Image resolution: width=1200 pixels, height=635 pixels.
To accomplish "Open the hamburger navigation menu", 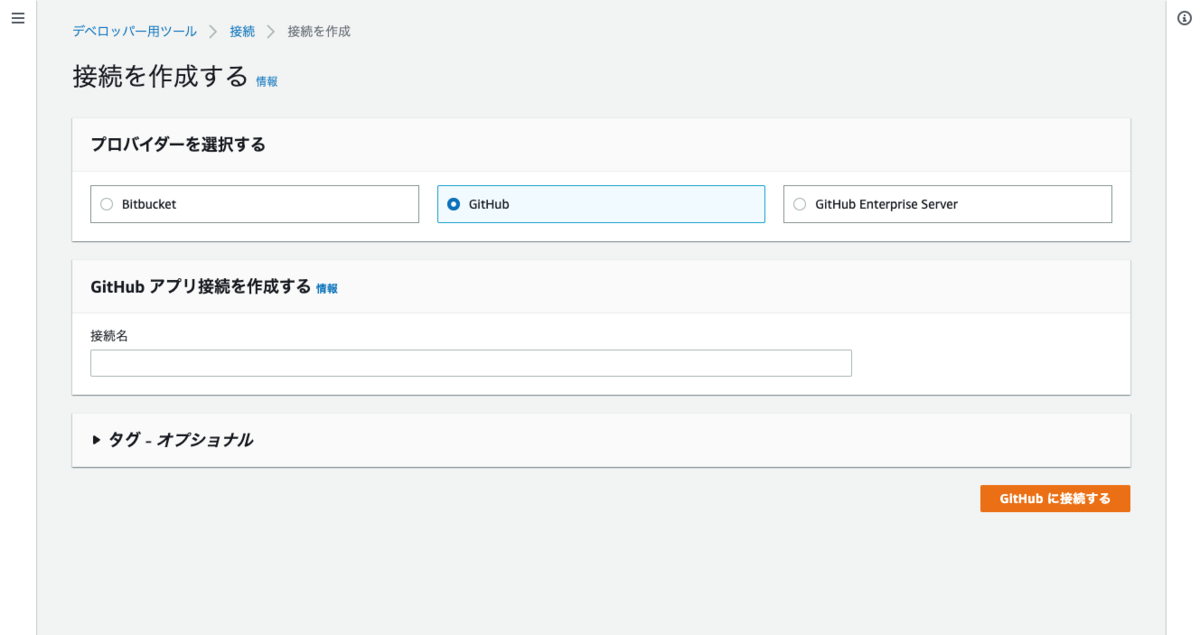I will point(17,19).
